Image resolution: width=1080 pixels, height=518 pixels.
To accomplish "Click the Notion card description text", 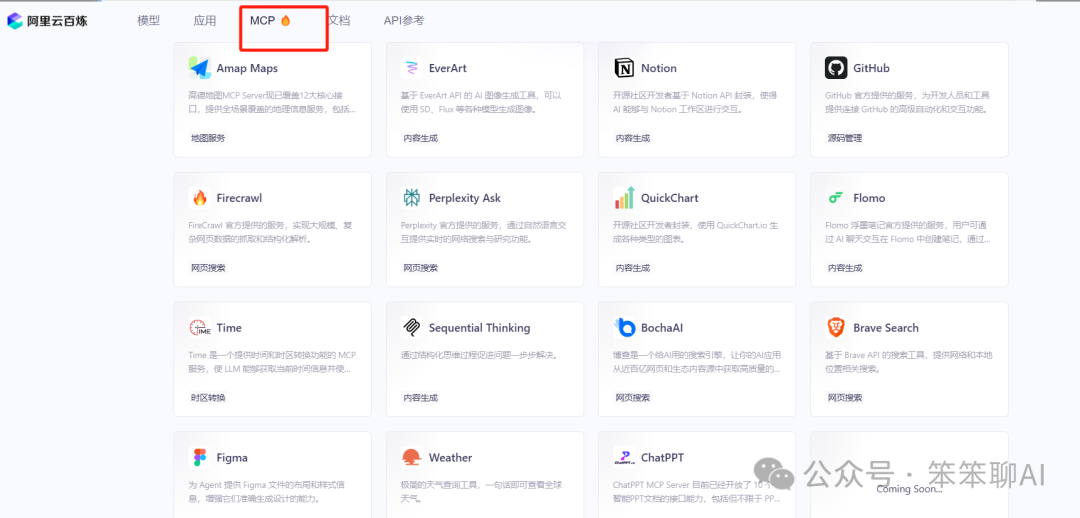I will [x=696, y=102].
